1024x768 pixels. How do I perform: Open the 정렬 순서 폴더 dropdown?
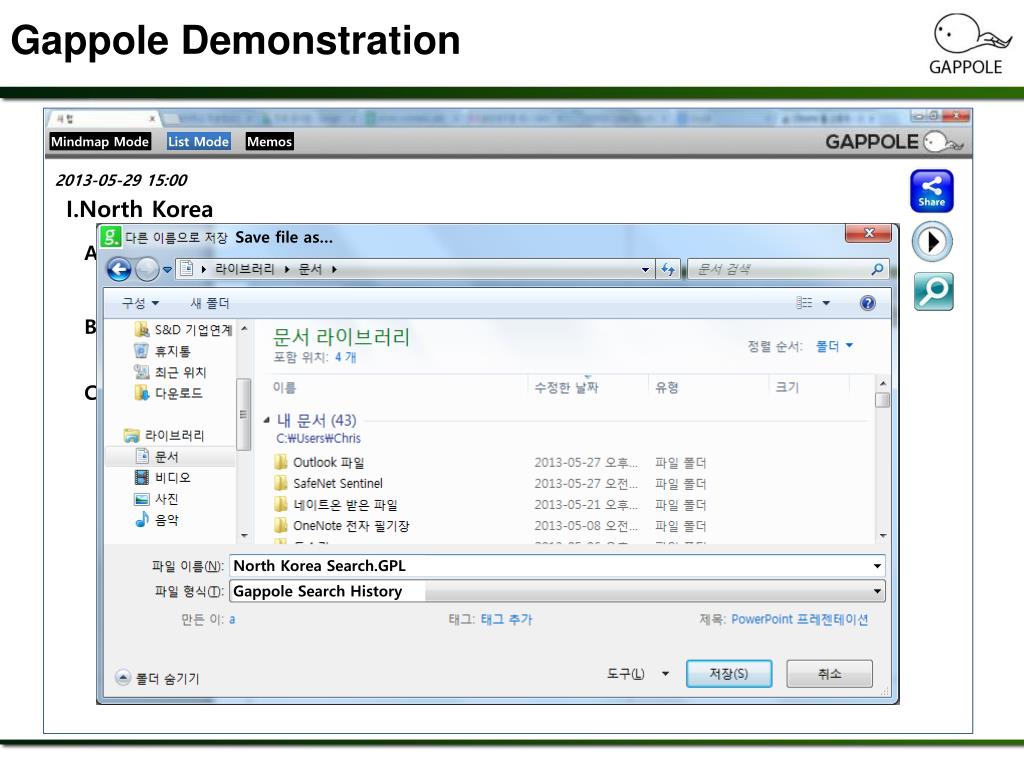click(835, 345)
